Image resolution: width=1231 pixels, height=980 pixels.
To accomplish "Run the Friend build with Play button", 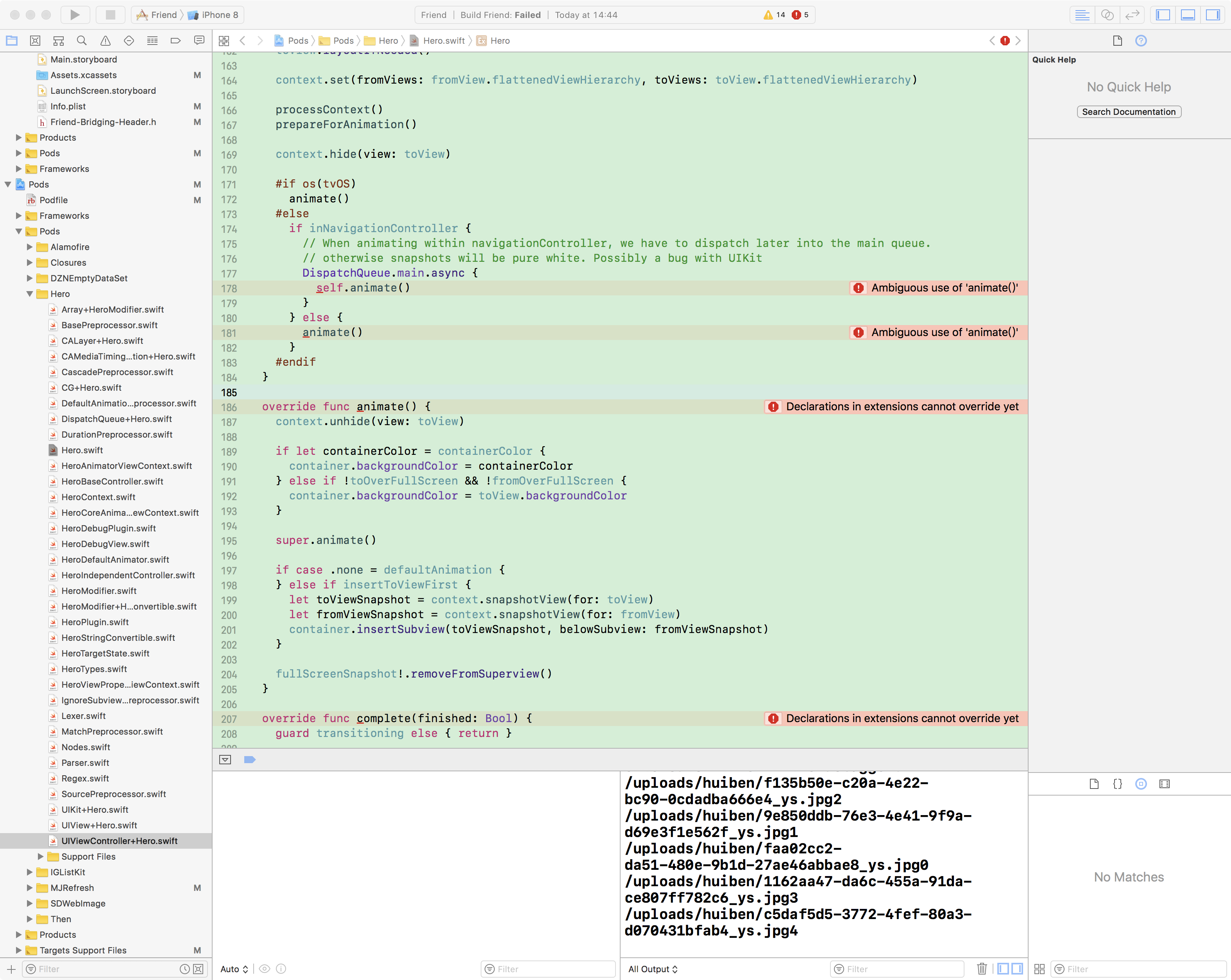I will (75, 15).
